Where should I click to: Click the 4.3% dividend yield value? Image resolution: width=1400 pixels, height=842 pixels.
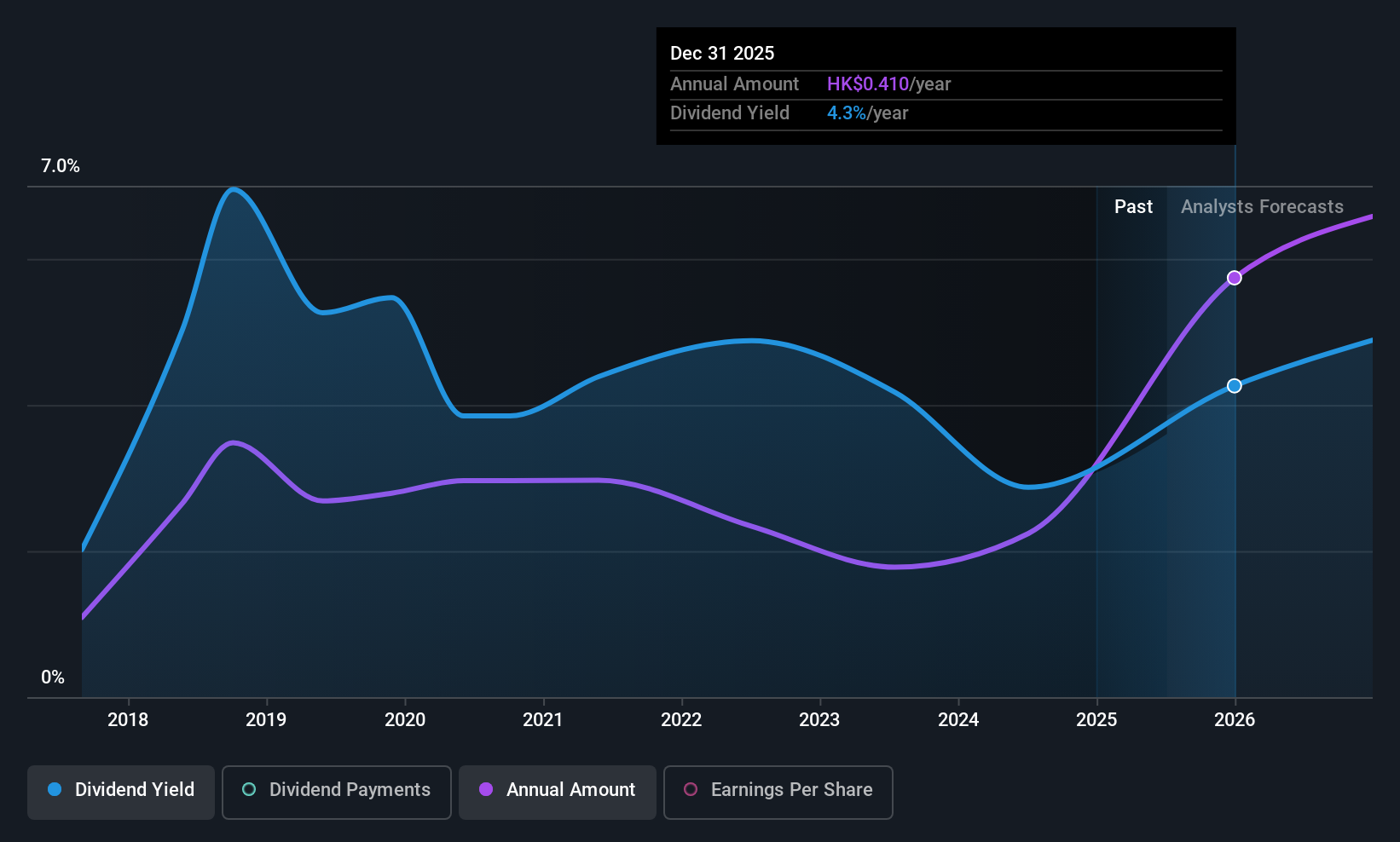(x=847, y=113)
